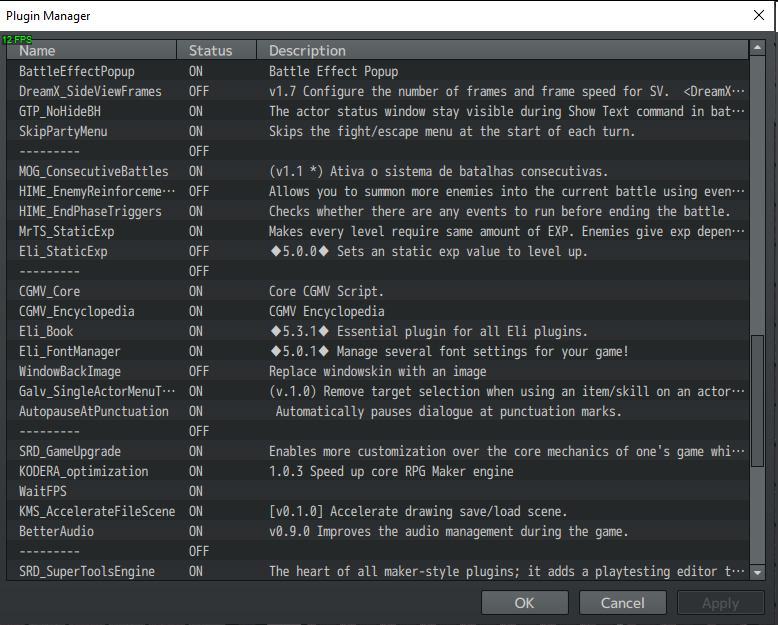
Task: Click the Status column header
Action: click(x=216, y=51)
